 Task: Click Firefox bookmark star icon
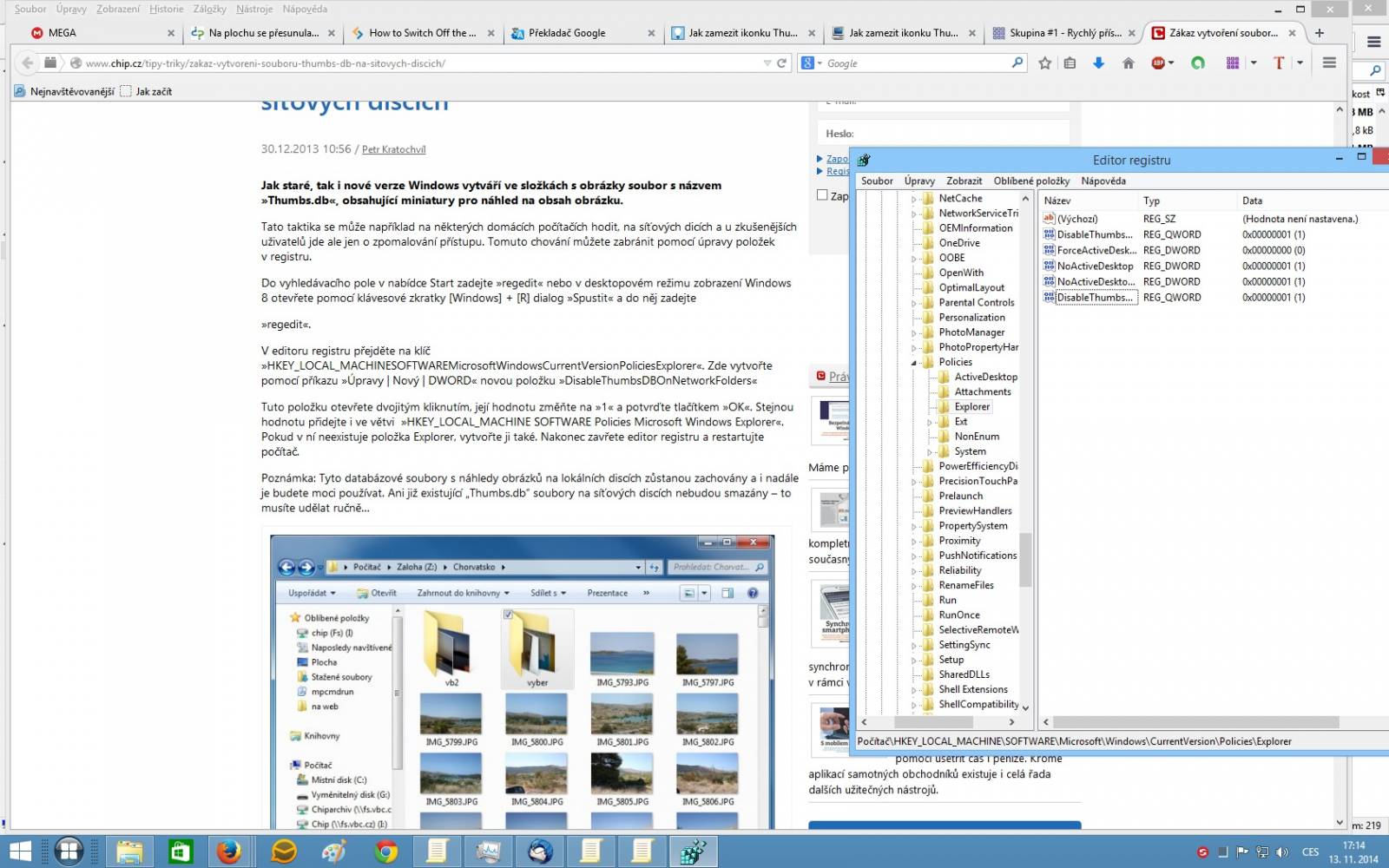[x=1044, y=63]
